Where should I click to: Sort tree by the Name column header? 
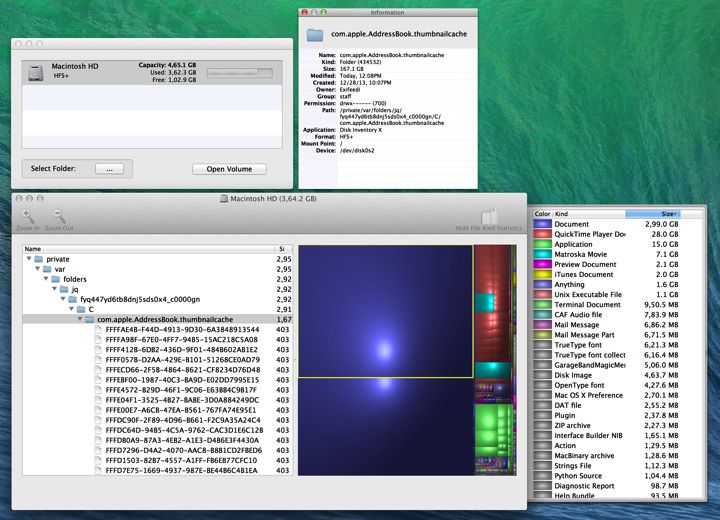(x=149, y=249)
